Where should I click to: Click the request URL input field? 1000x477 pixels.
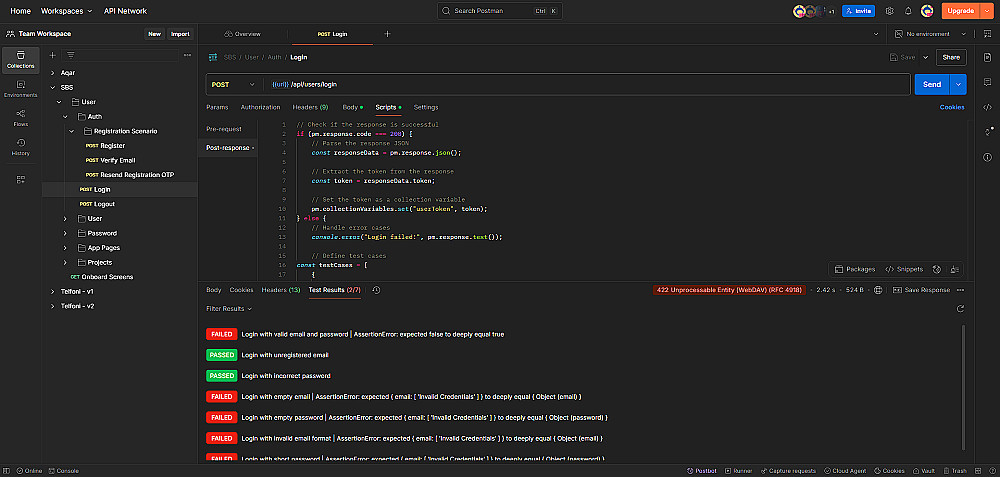pos(580,85)
